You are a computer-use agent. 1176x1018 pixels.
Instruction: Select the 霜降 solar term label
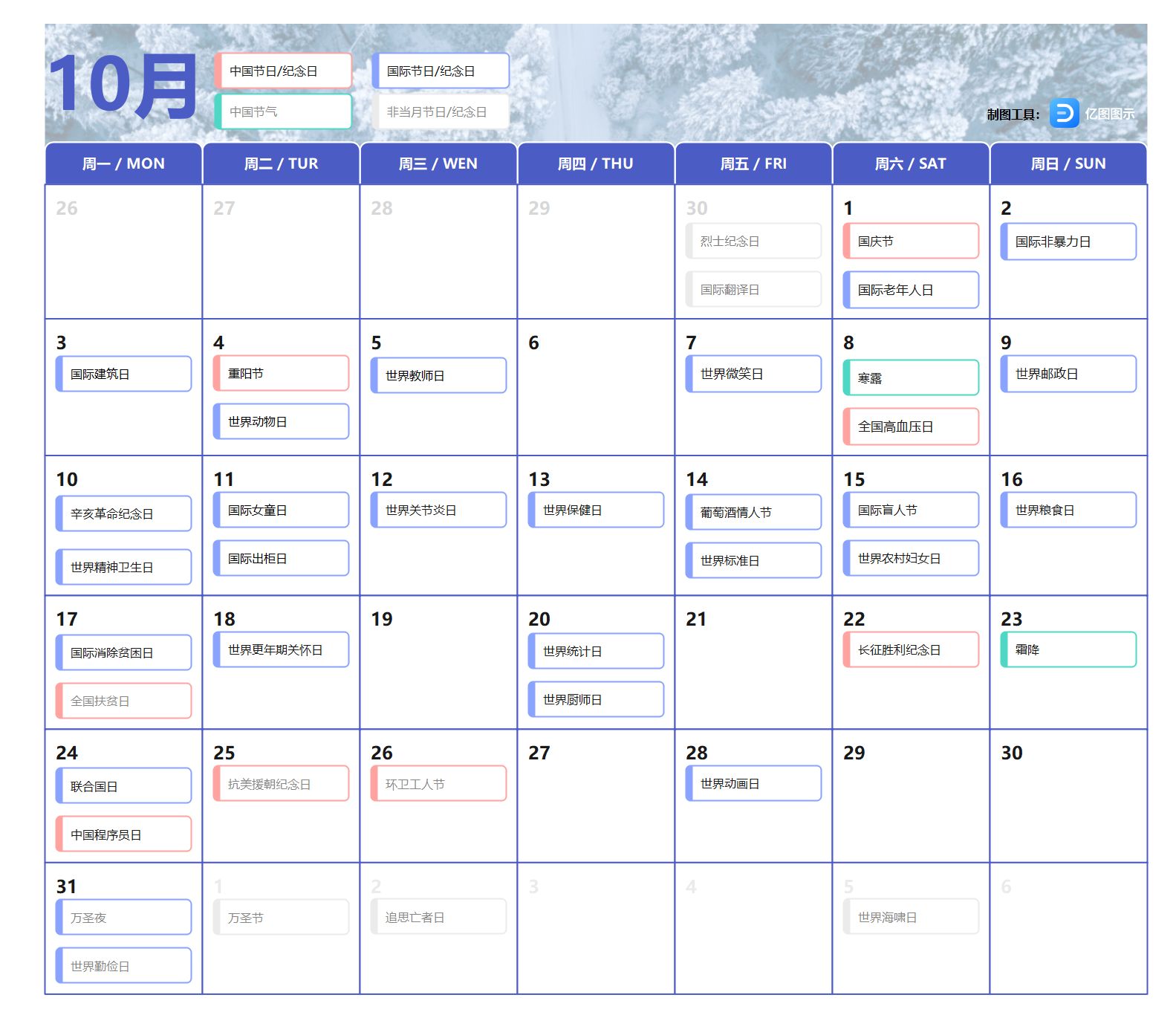pos(1068,650)
